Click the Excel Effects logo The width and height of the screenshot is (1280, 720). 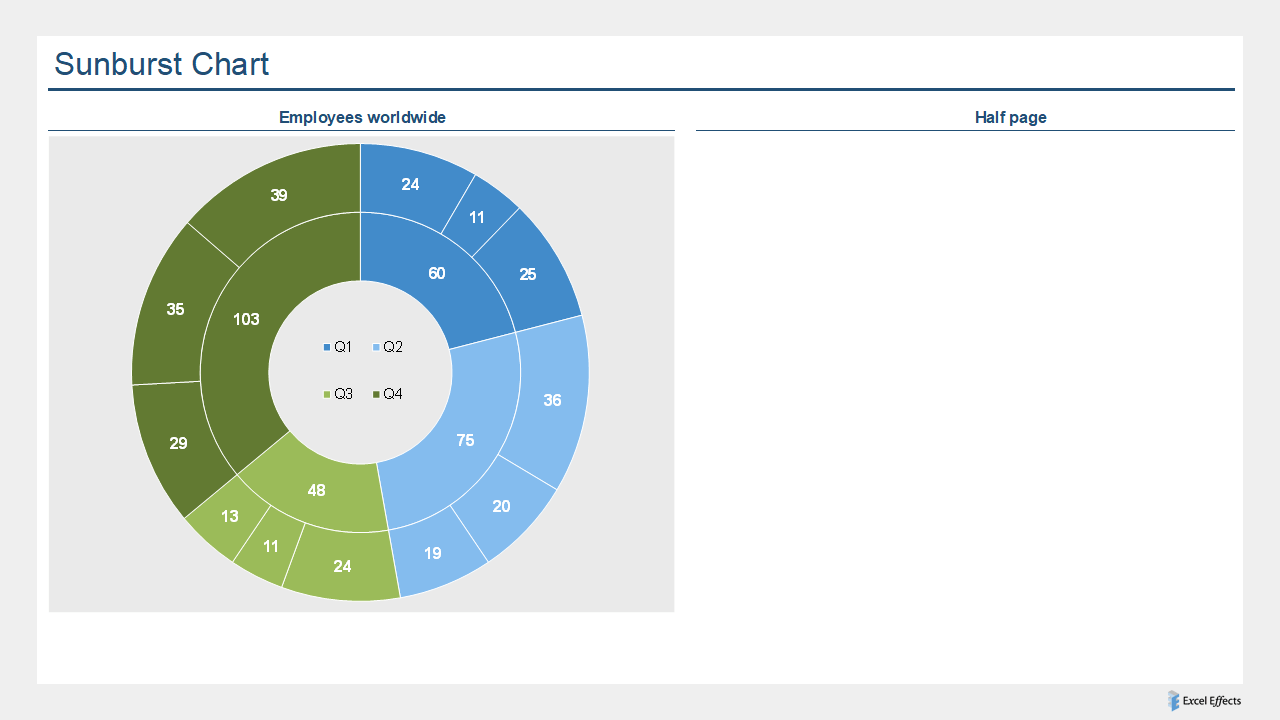pyautogui.click(x=1172, y=701)
